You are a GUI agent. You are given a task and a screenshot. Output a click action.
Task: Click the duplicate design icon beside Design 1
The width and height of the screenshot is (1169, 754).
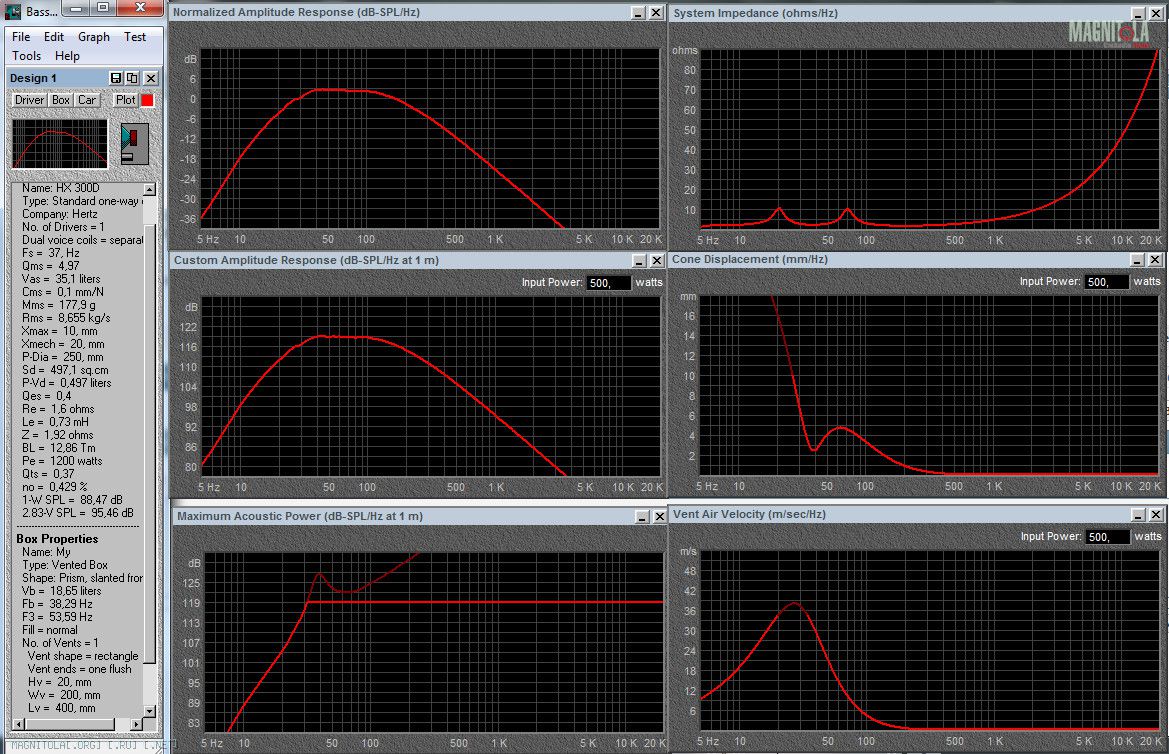[x=132, y=78]
